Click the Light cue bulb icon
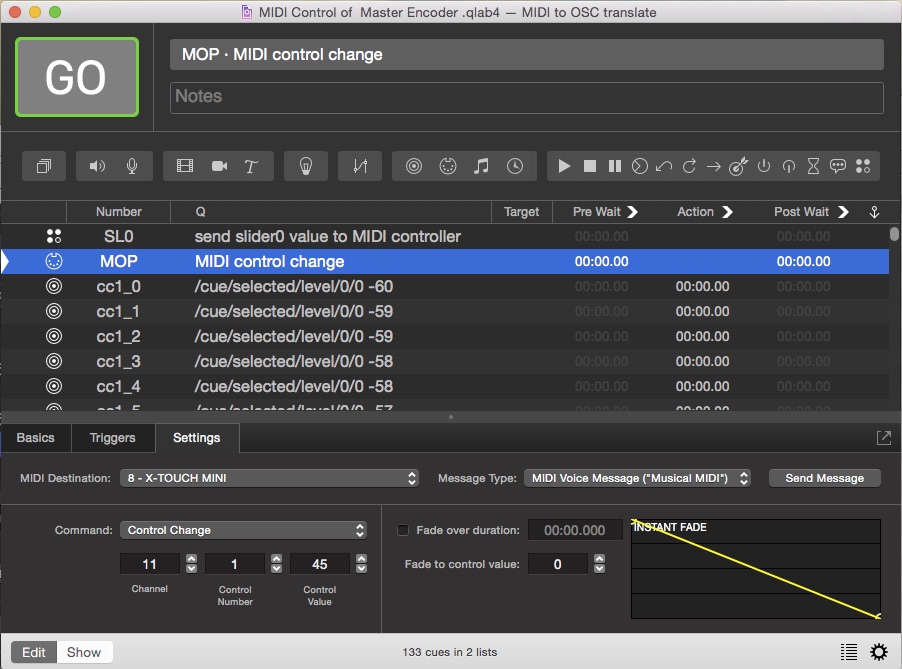 tap(306, 166)
